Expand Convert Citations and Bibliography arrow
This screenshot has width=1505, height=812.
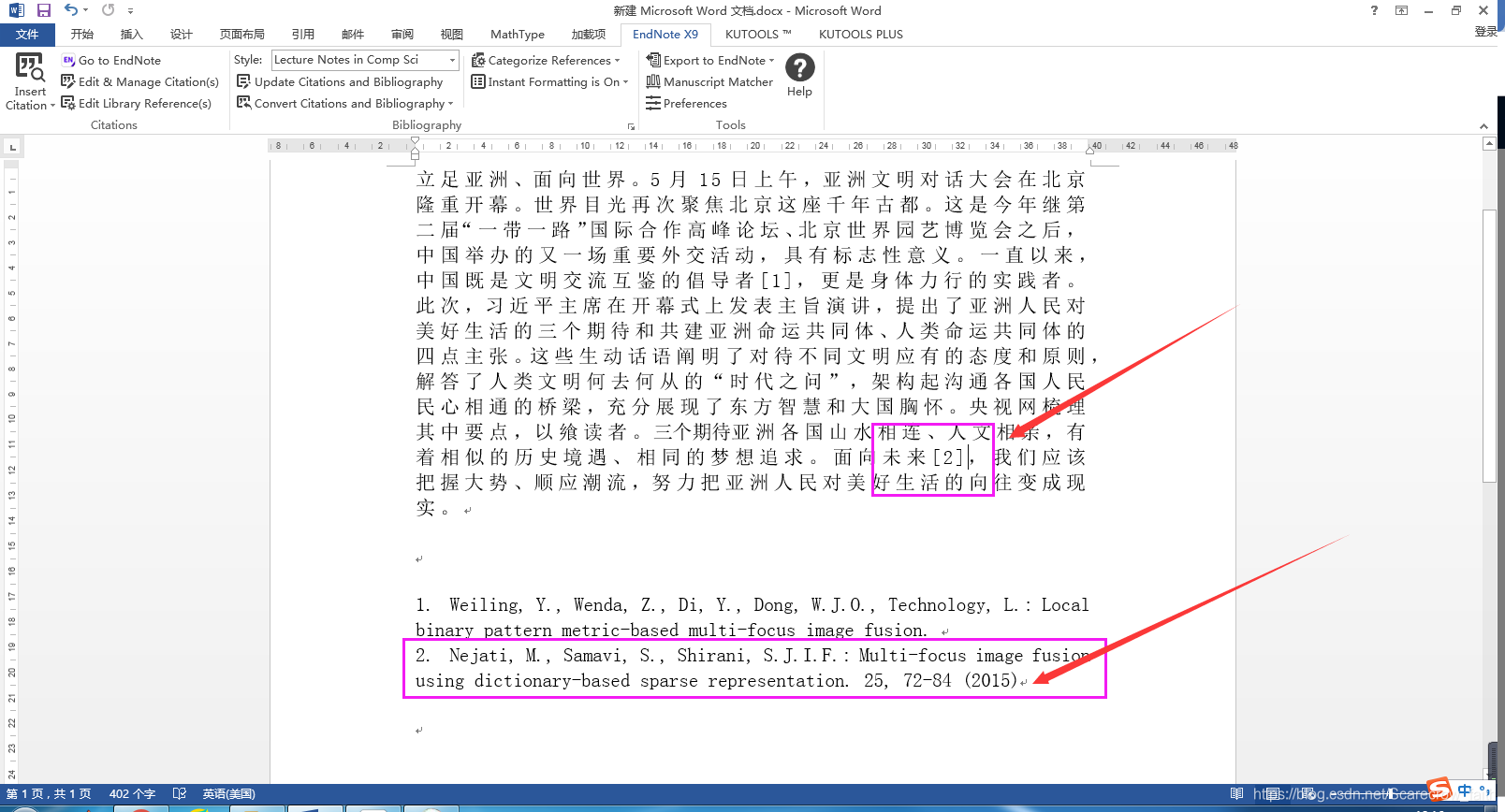[450, 104]
